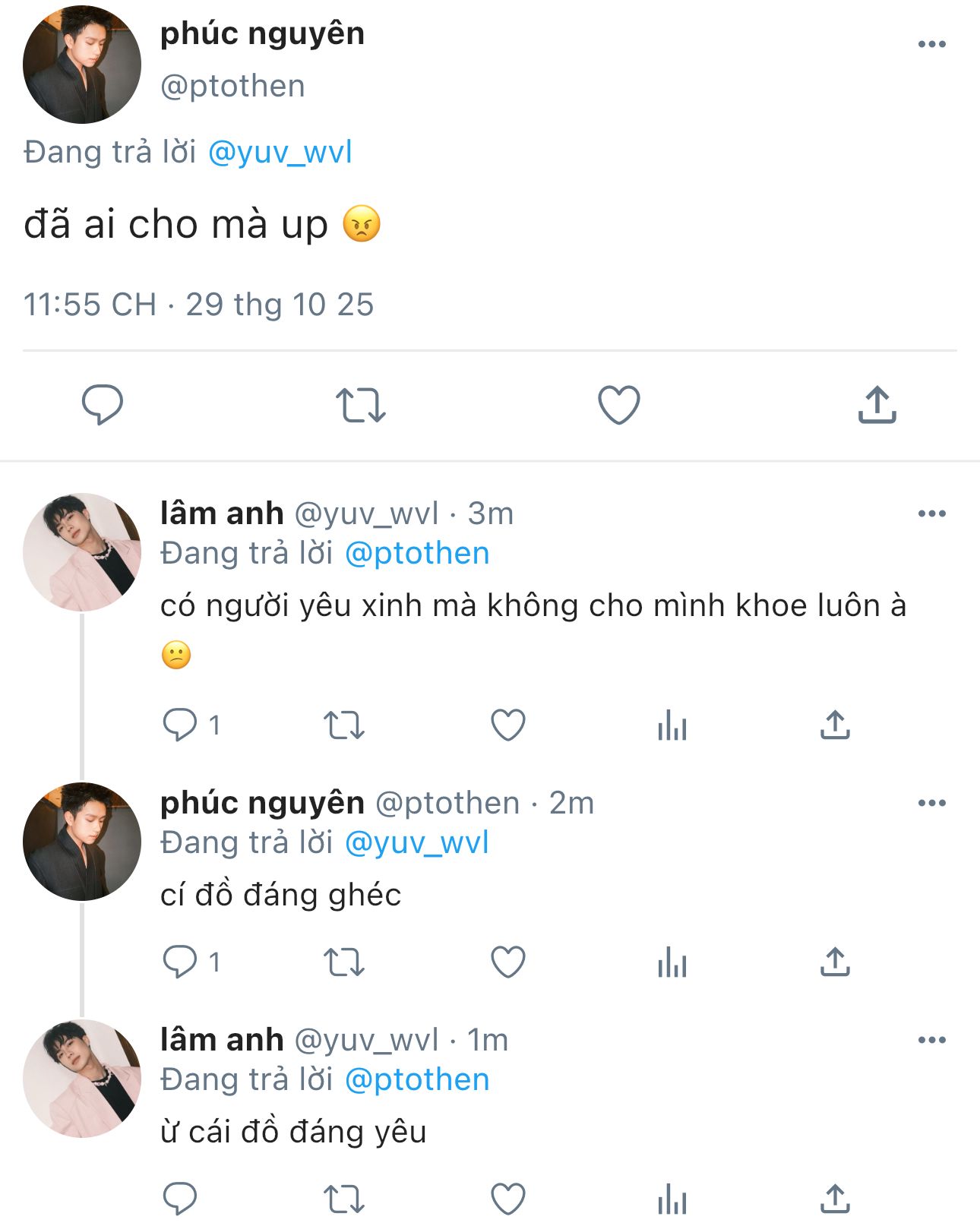Open more options on phúc nguyên's 2m reply
980x1226 pixels.
pyautogui.click(x=931, y=803)
